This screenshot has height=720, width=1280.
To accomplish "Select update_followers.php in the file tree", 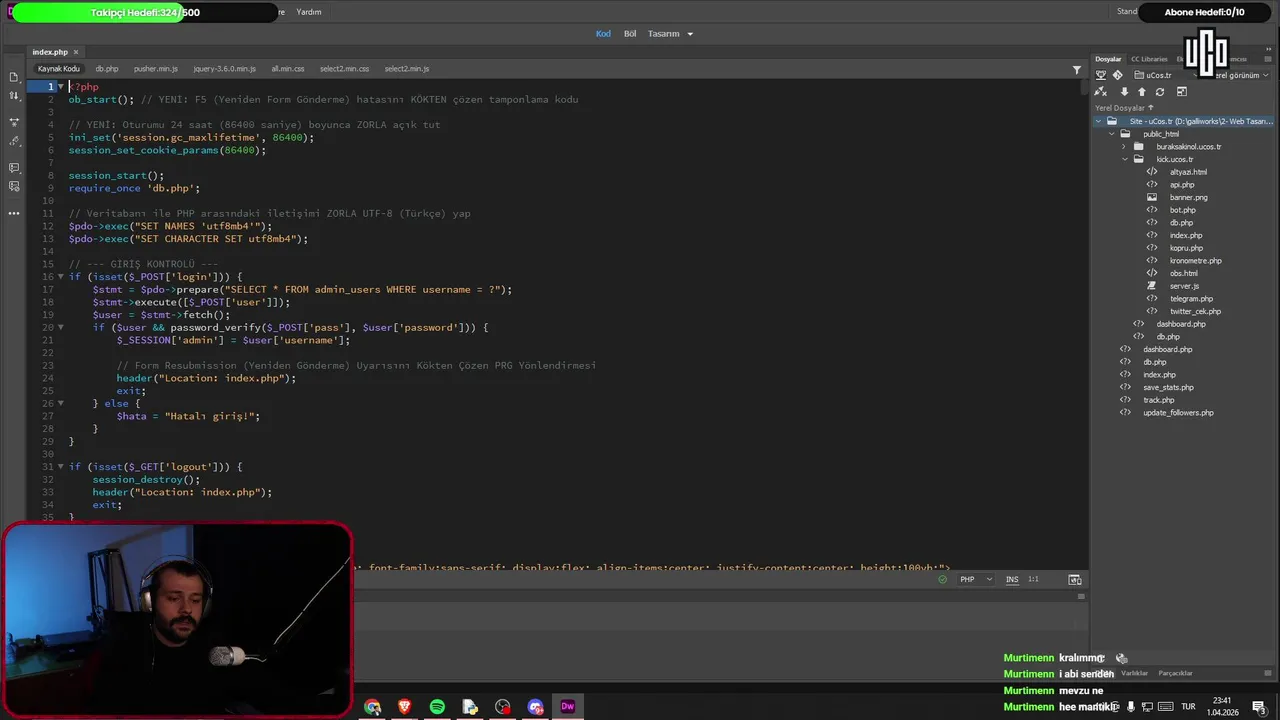I will (1178, 413).
